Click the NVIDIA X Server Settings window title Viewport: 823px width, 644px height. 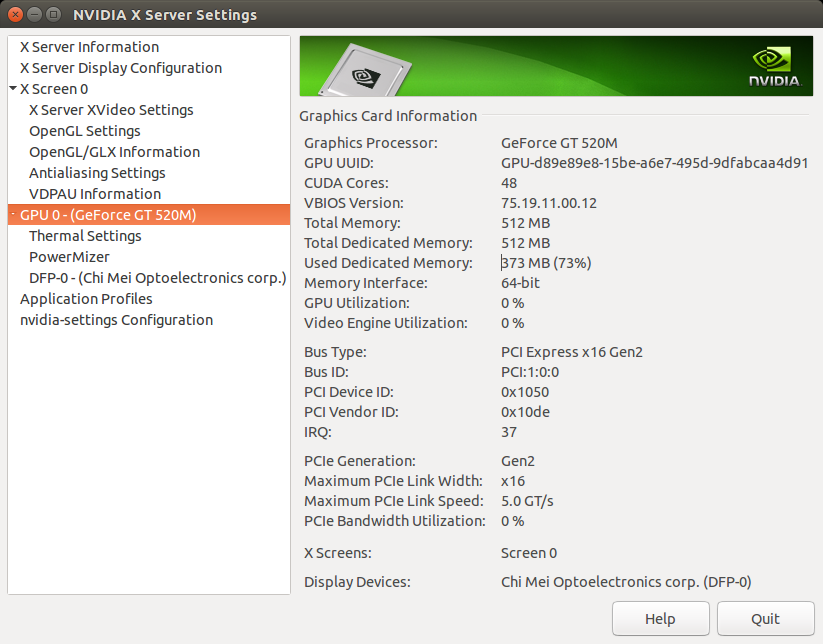pyautogui.click(x=165, y=15)
